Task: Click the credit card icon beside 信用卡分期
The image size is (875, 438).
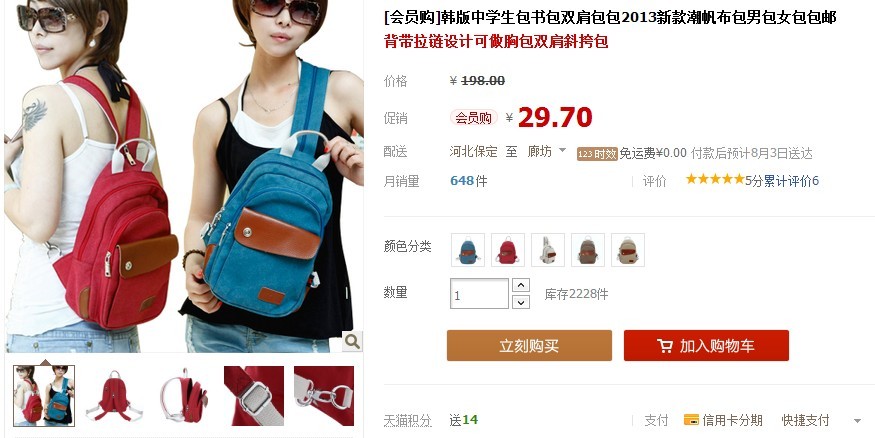Action: (x=691, y=420)
